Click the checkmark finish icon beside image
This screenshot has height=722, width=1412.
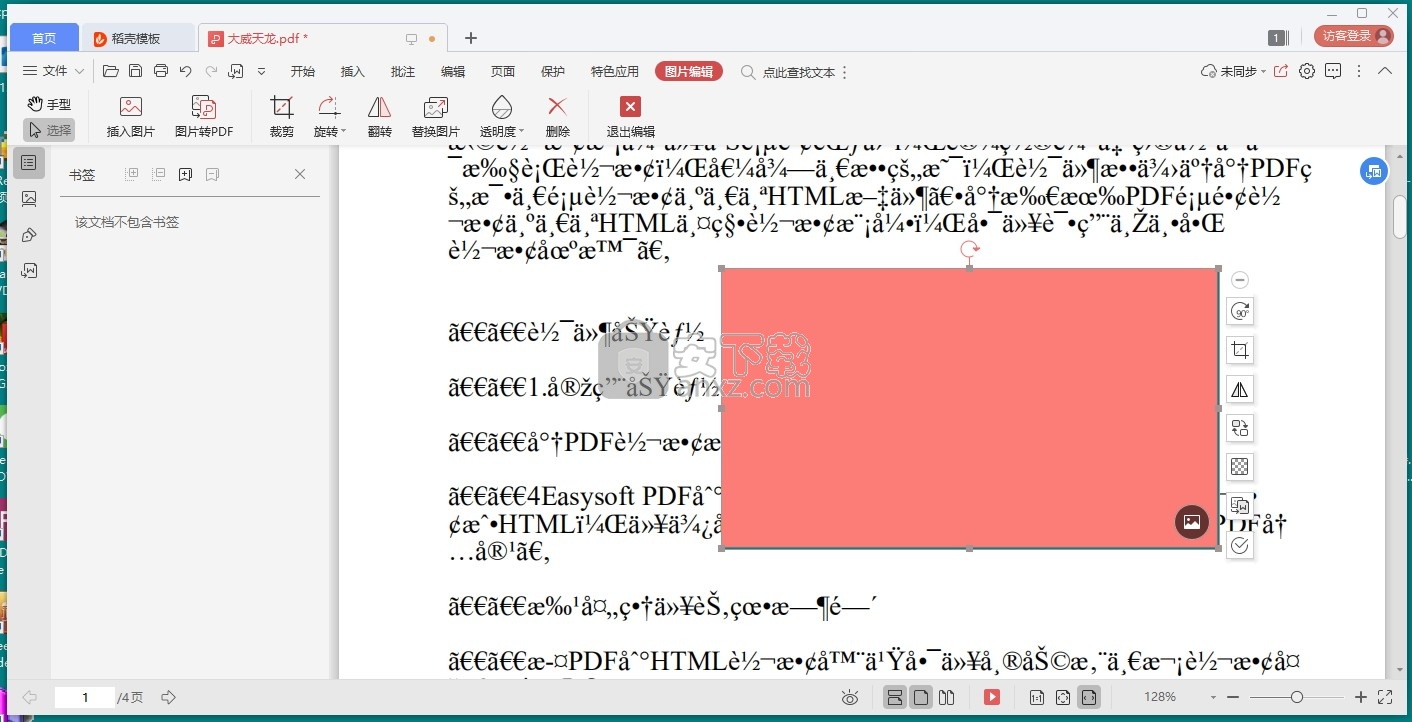coord(1240,545)
